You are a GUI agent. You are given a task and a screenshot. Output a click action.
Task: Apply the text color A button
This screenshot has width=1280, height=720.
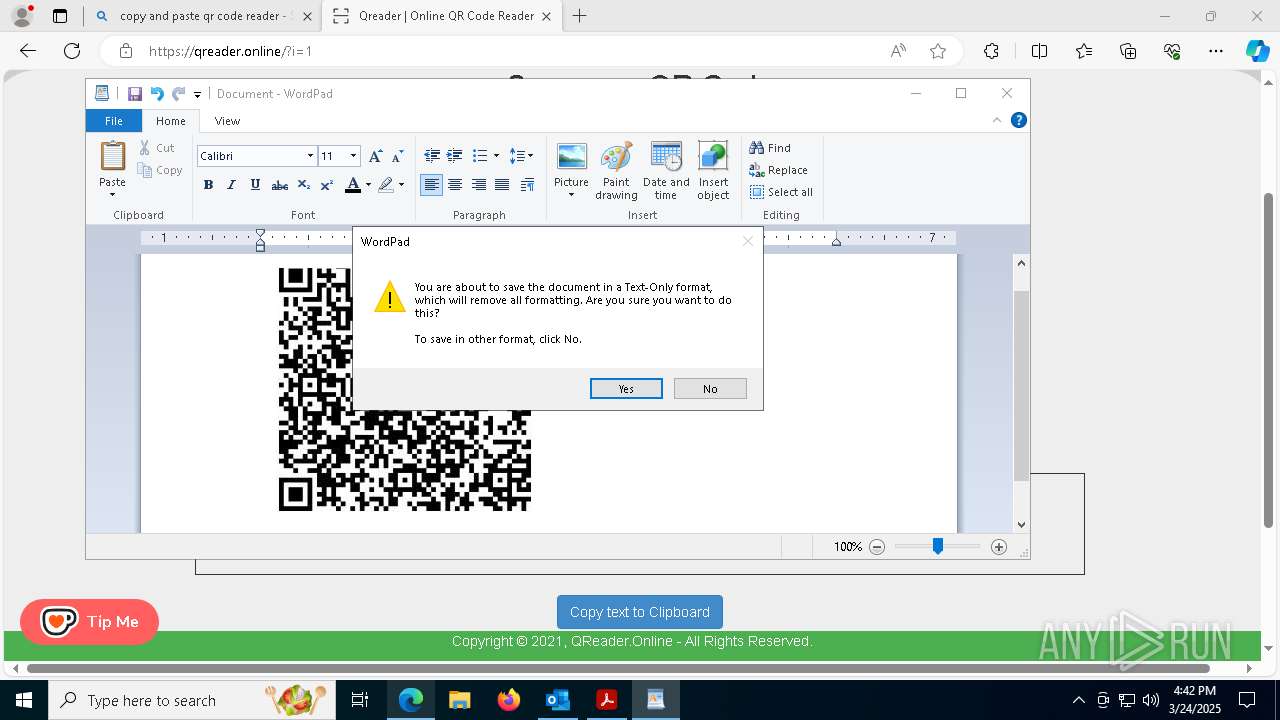(352, 185)
